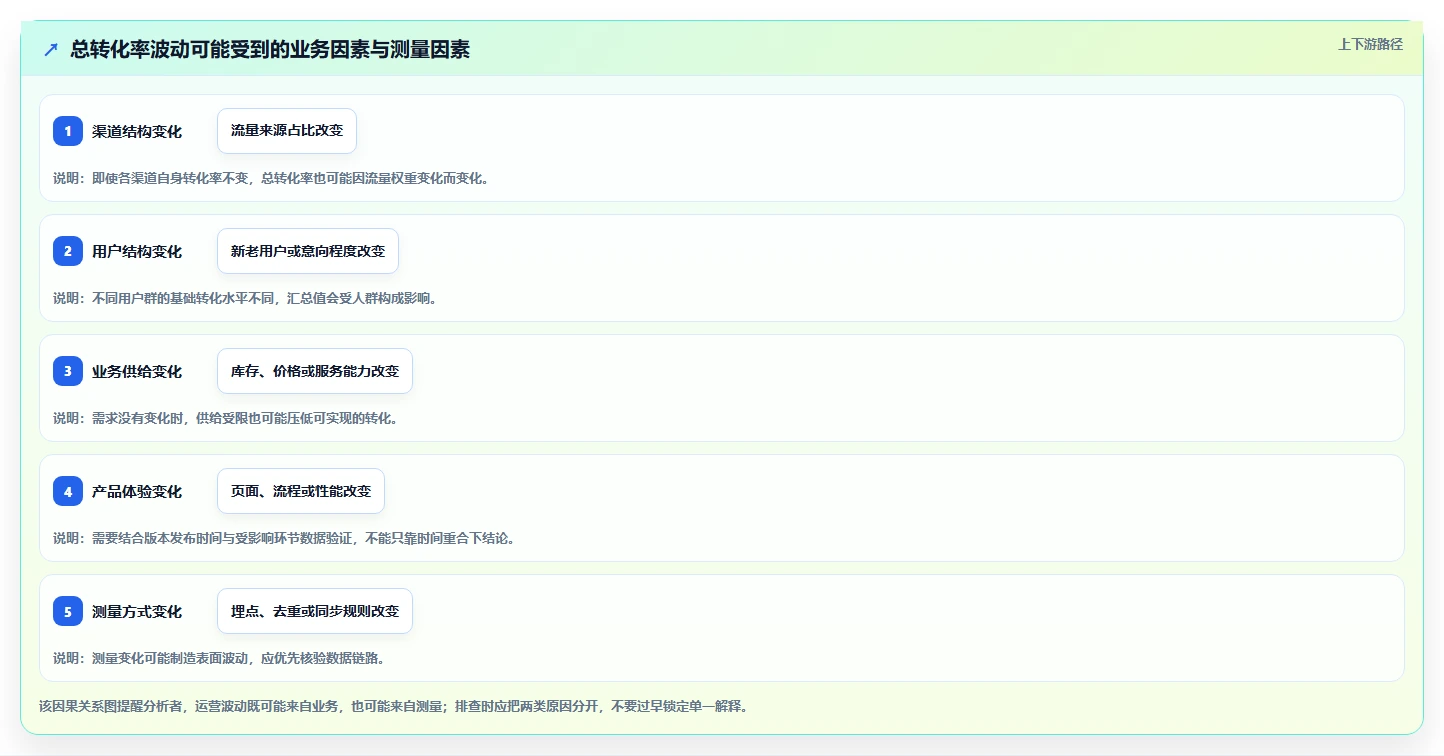
Task: Select the 库存、价格或服务能力改变 tag
Action: point(315,371)
